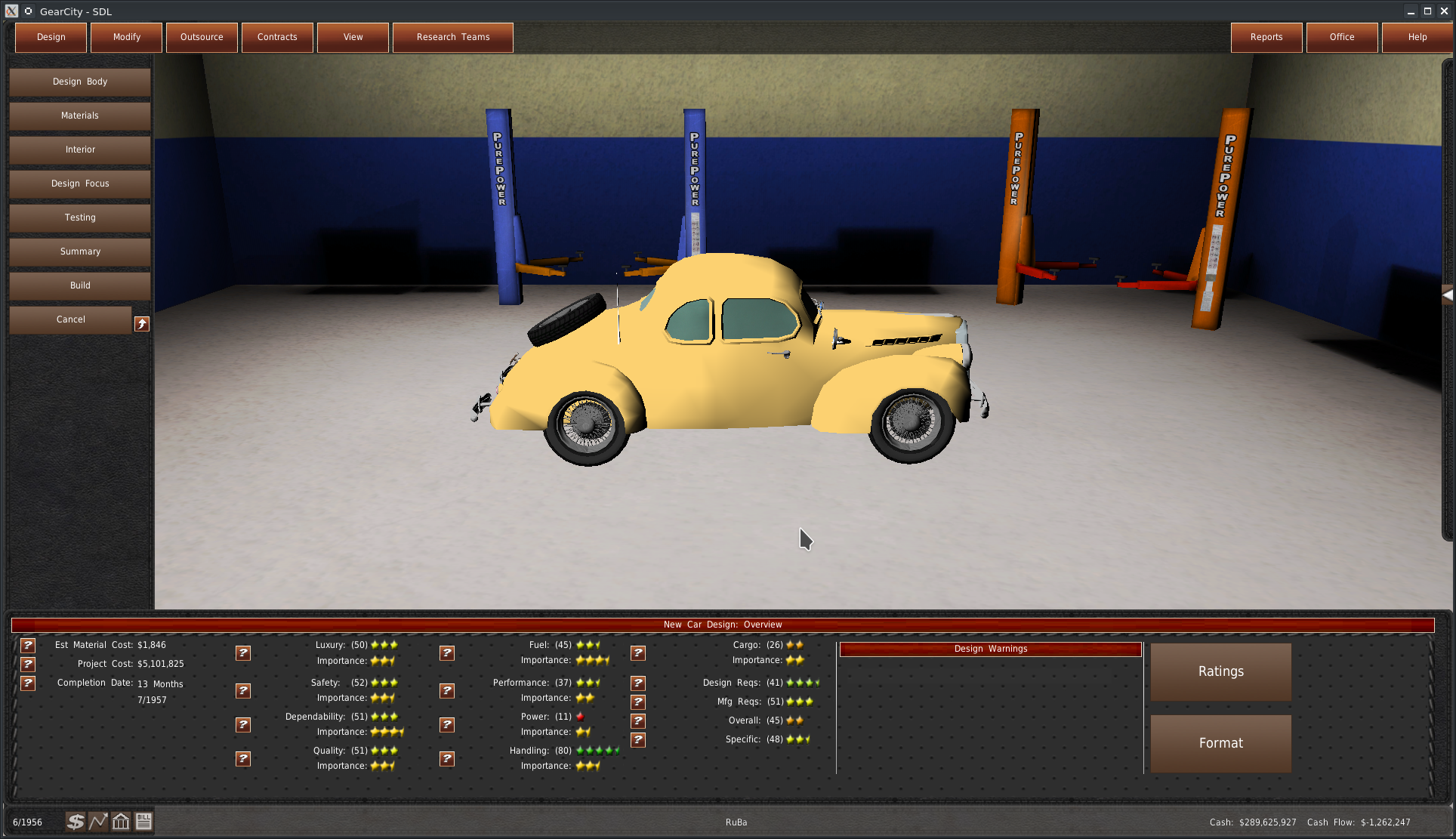Screen dimensions: 1456x839
Task: Click the Format button
Action: [x=1220, y=743]
